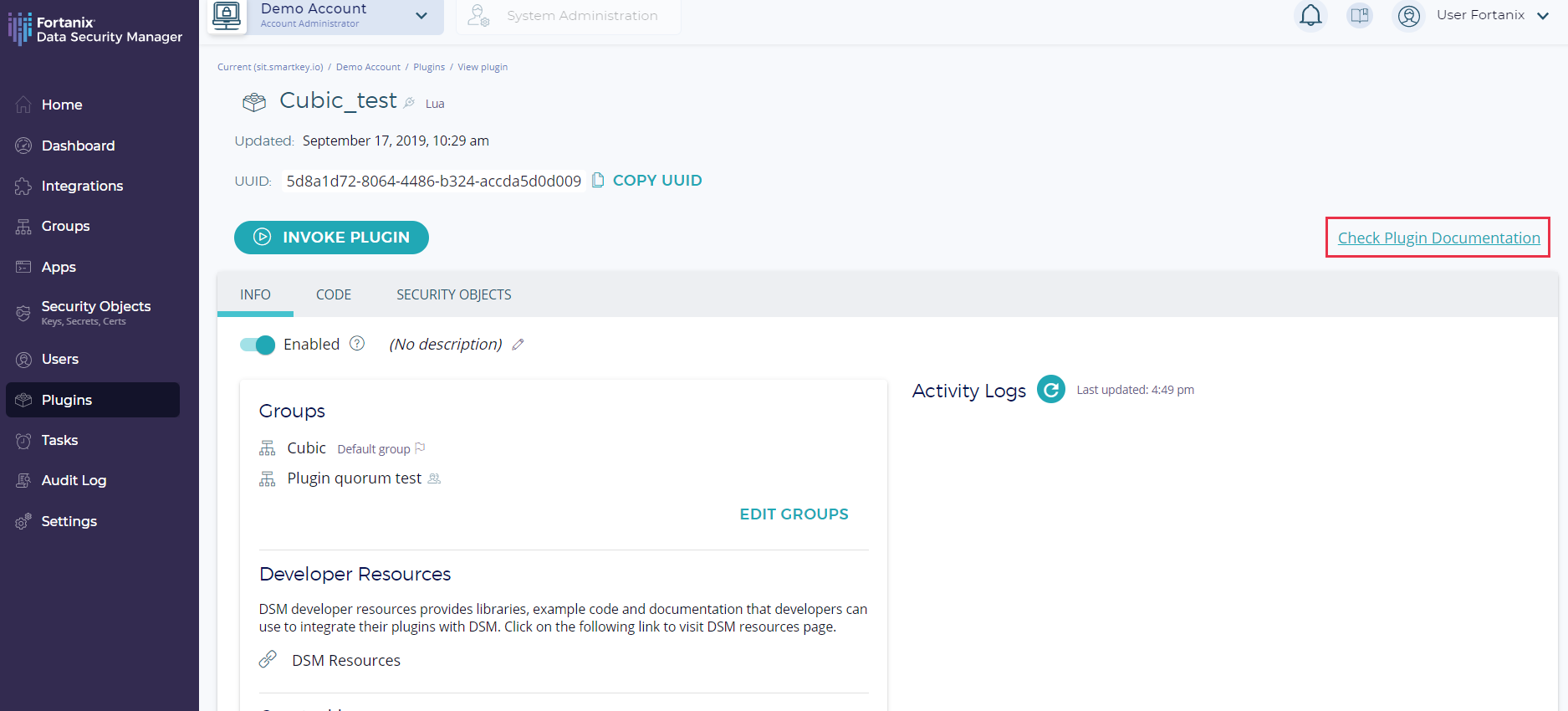Screen dimensions: 1568x711
Task: Click Plugins in the breadcrumb trail
Action: [x=429, y=67]
